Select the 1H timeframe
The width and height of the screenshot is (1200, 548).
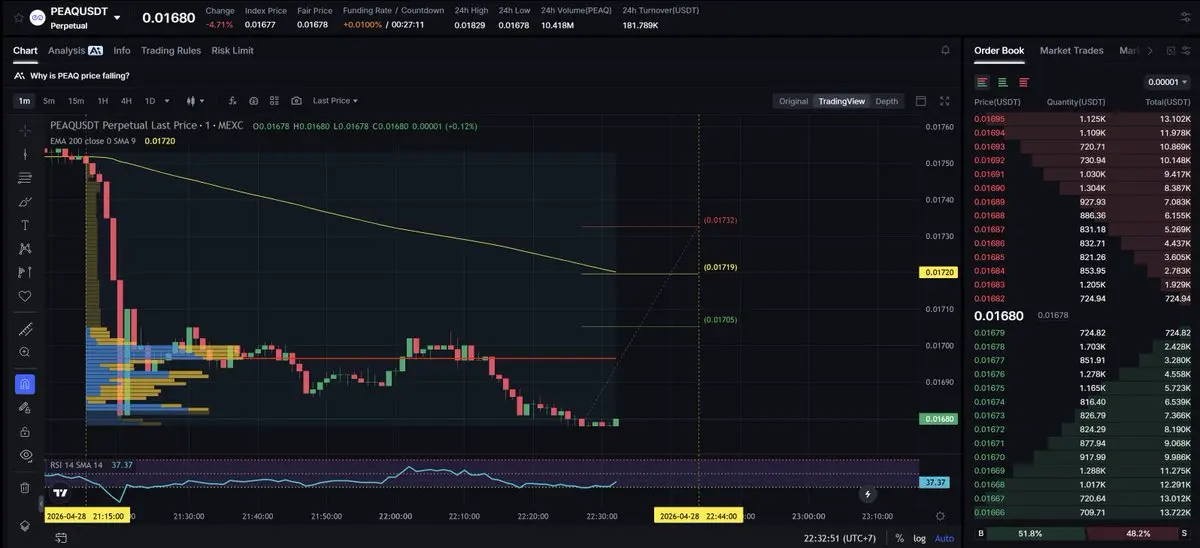[102, 101]
